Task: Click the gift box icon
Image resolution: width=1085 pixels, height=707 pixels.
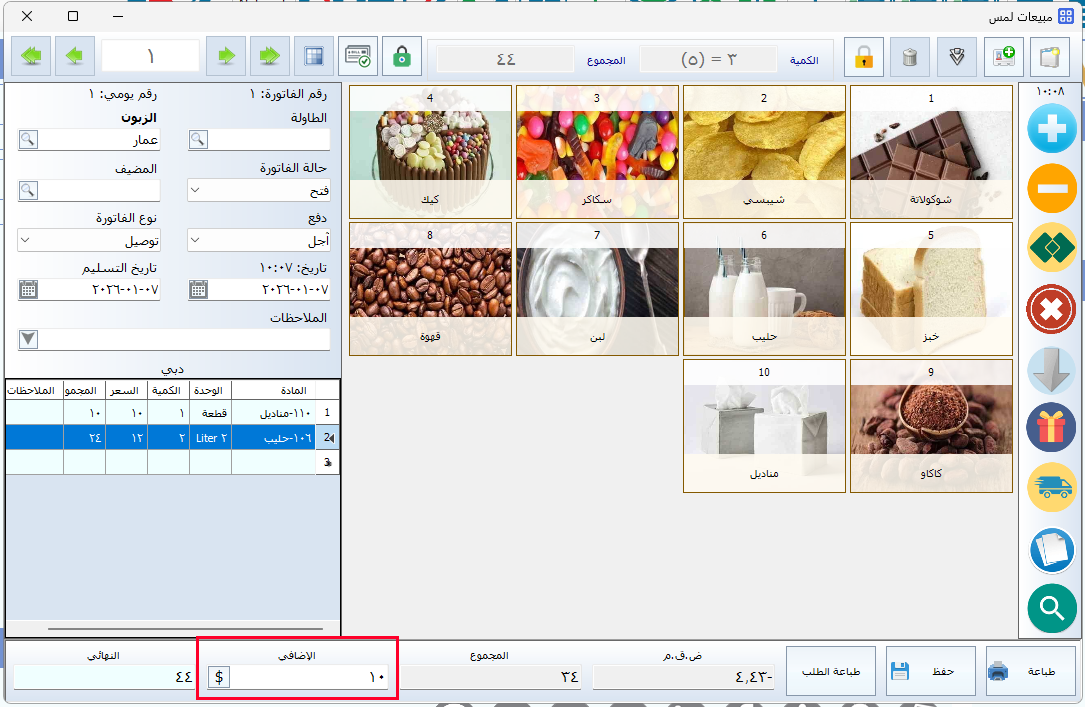Action: tap(1051, 428)
